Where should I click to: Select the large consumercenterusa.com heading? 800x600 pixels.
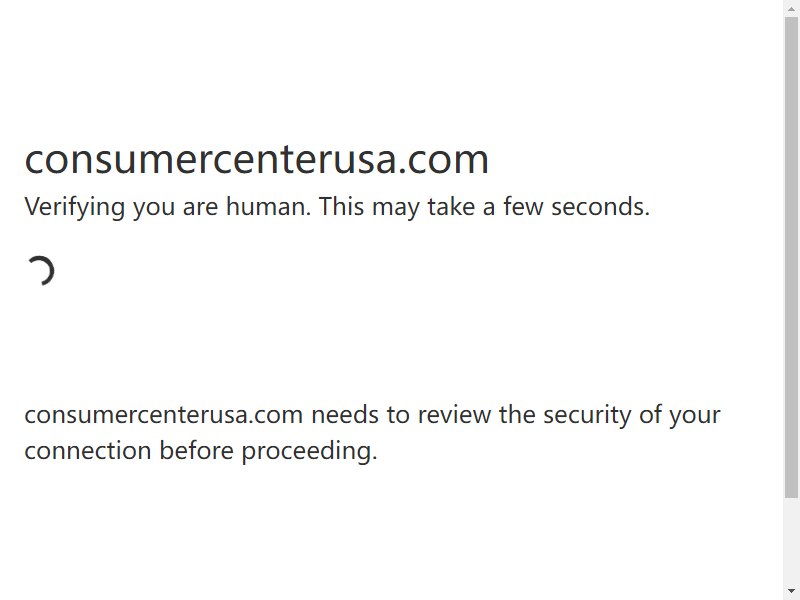257,159
